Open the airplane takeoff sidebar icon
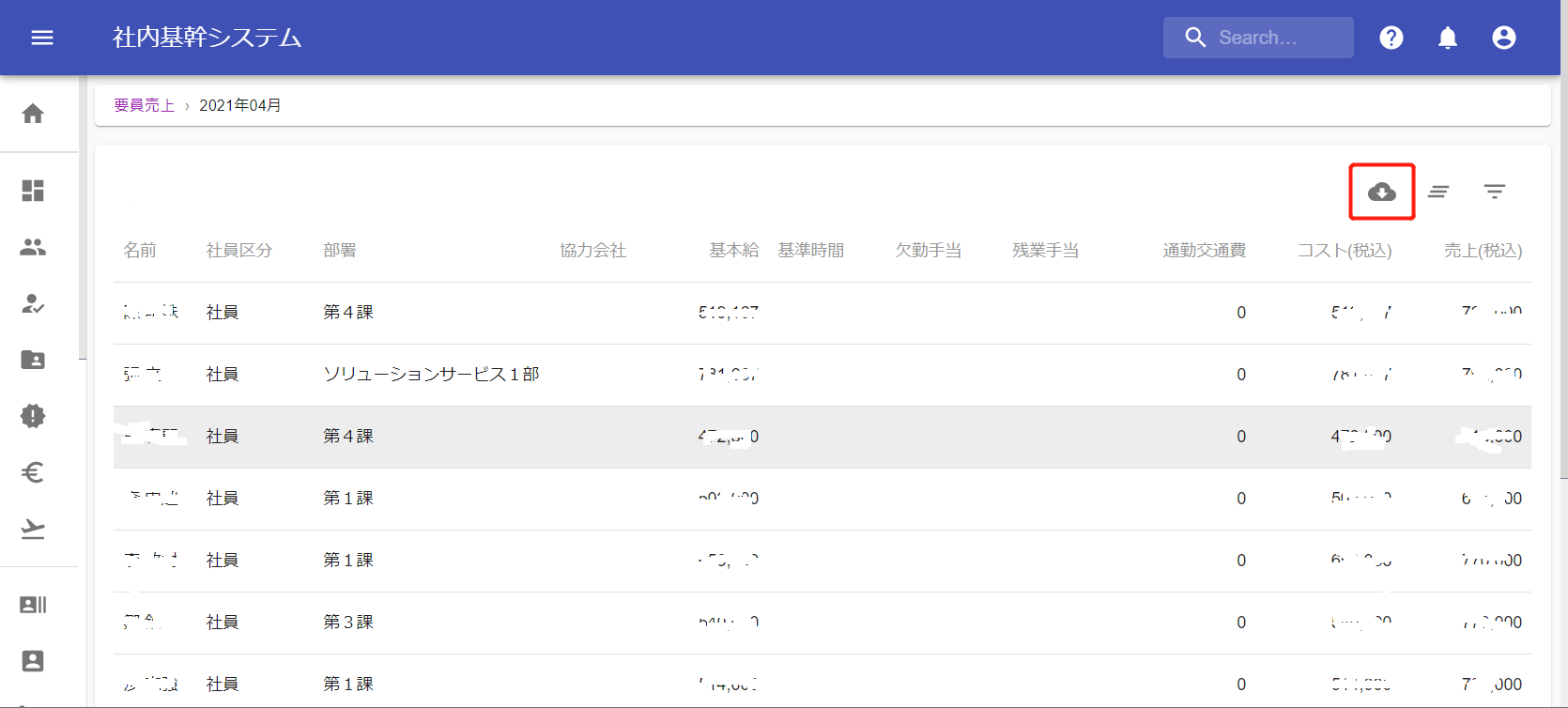Screen dimensions: 1568x708 tap(33, 529)
